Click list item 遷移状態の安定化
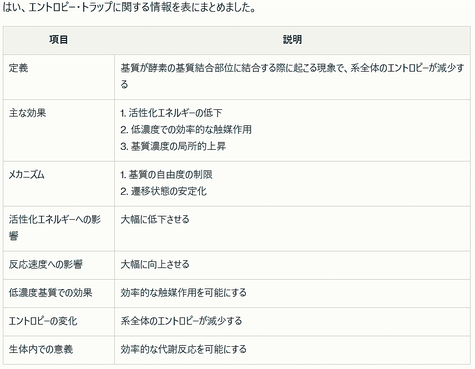The image size is (475, 369). click(163, 192)
